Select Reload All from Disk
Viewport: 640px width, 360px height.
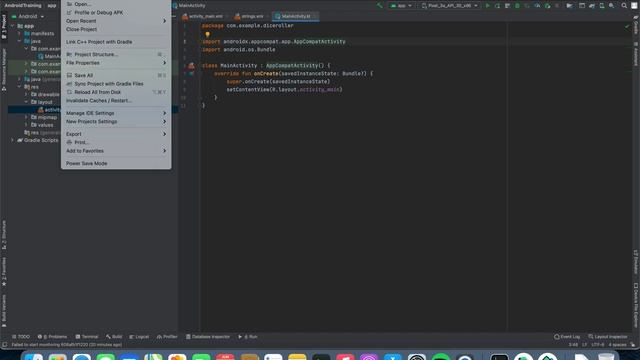pos(116,92)
